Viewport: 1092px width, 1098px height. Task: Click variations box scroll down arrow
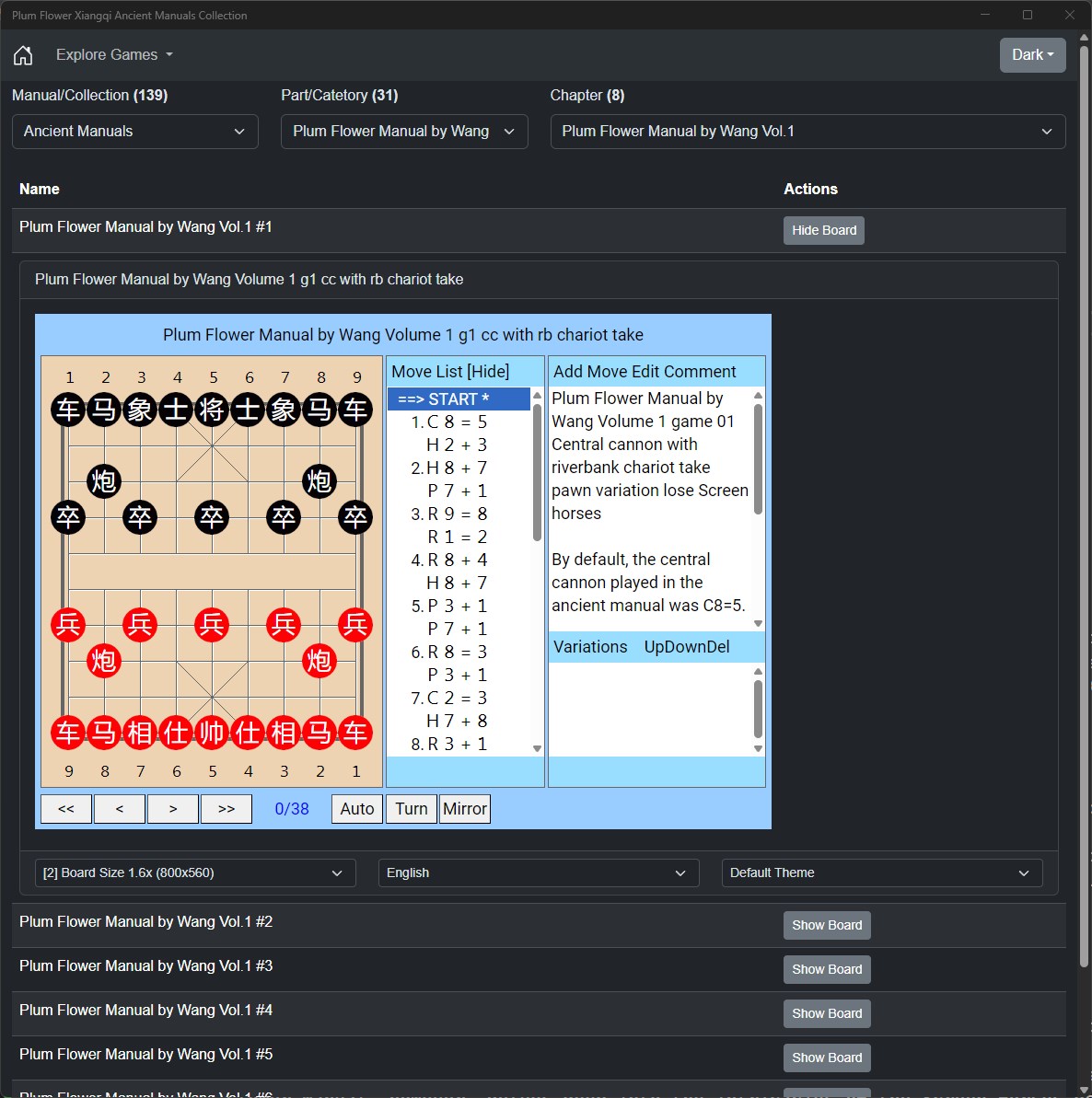(758, 748)
